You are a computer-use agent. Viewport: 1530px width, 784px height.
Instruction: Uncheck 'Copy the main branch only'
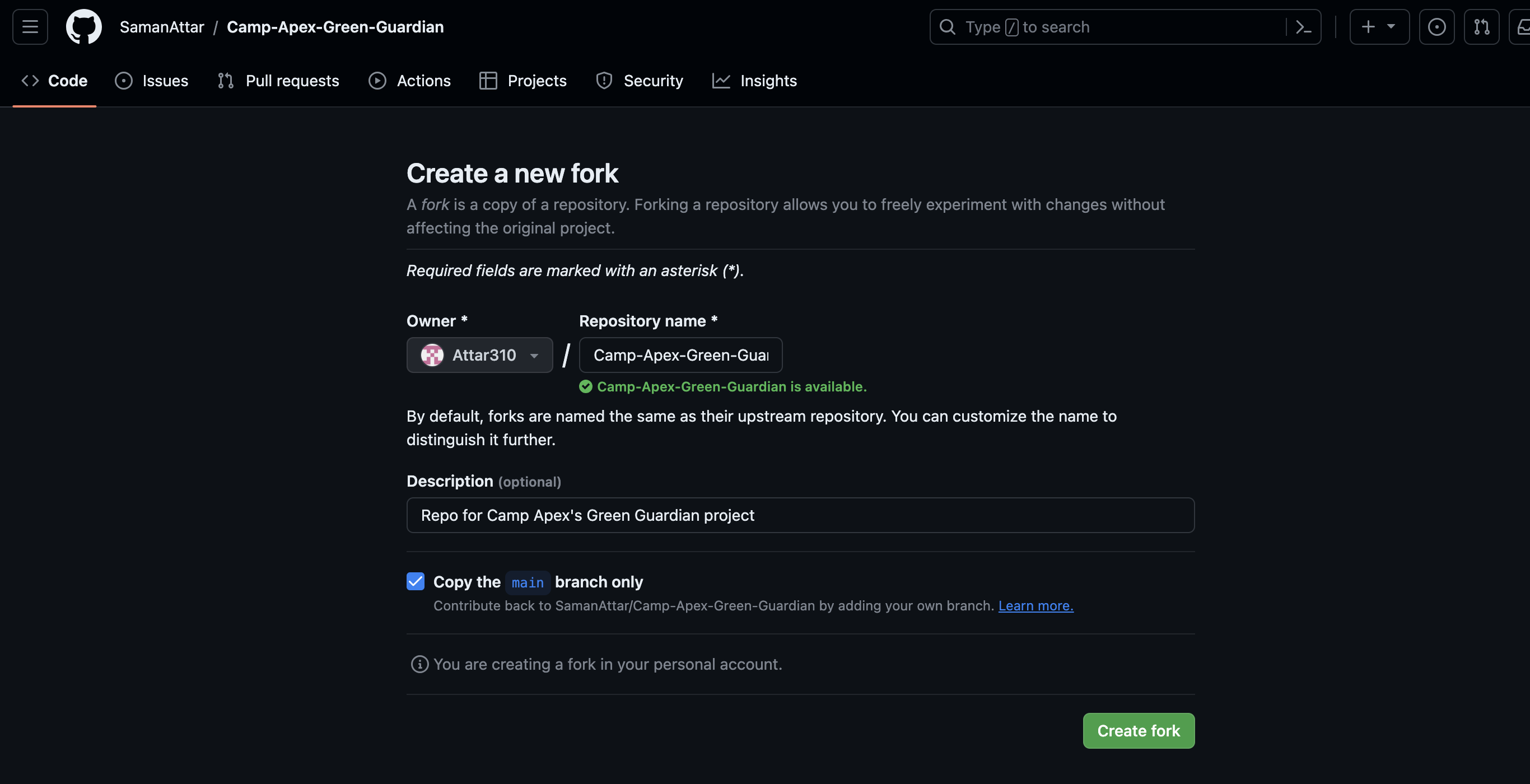pyautogui.click(x=416, y=581)
